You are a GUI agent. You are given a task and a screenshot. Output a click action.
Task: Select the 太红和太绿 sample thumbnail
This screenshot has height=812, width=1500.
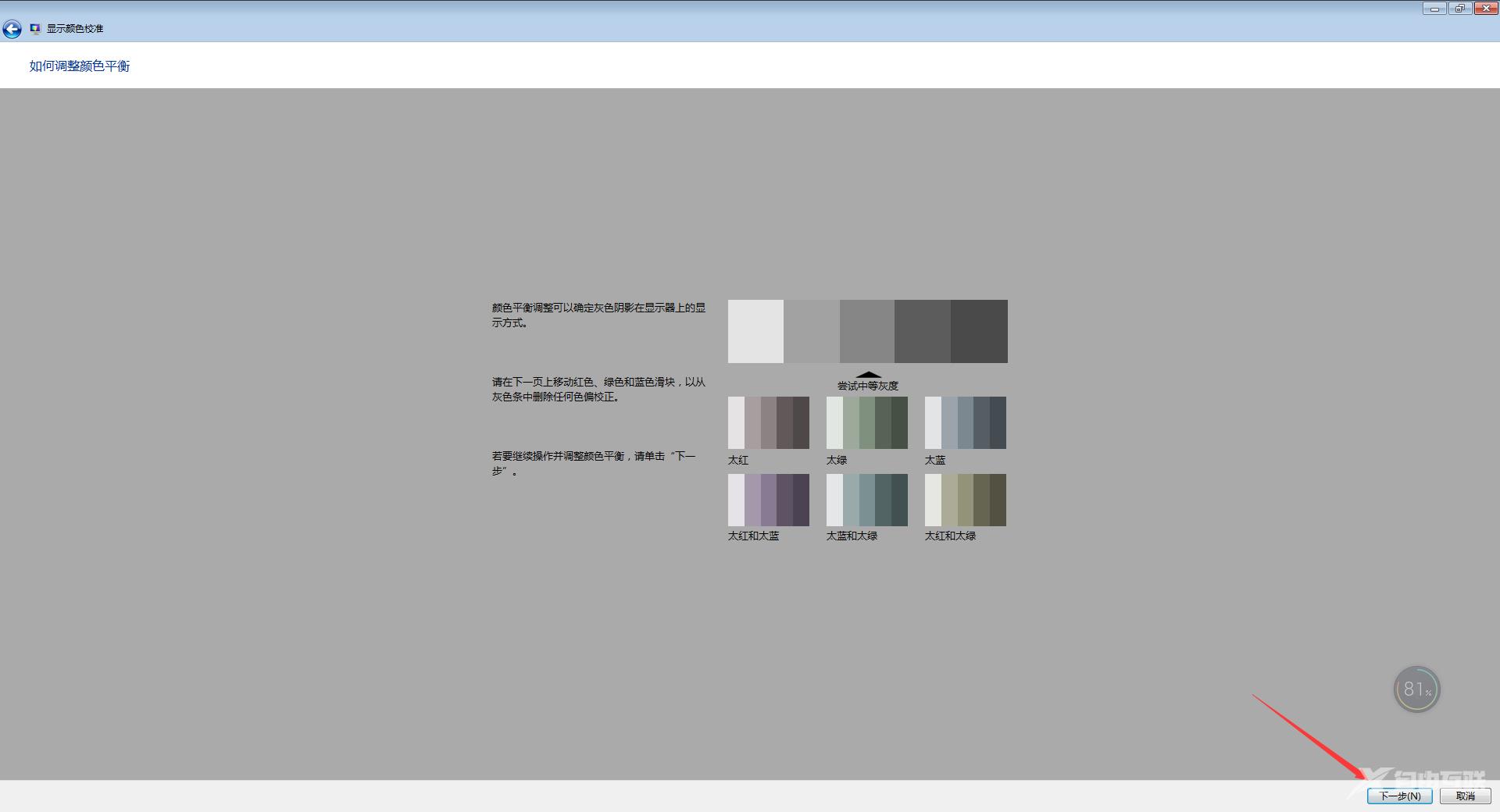click(x=966, y=500)
